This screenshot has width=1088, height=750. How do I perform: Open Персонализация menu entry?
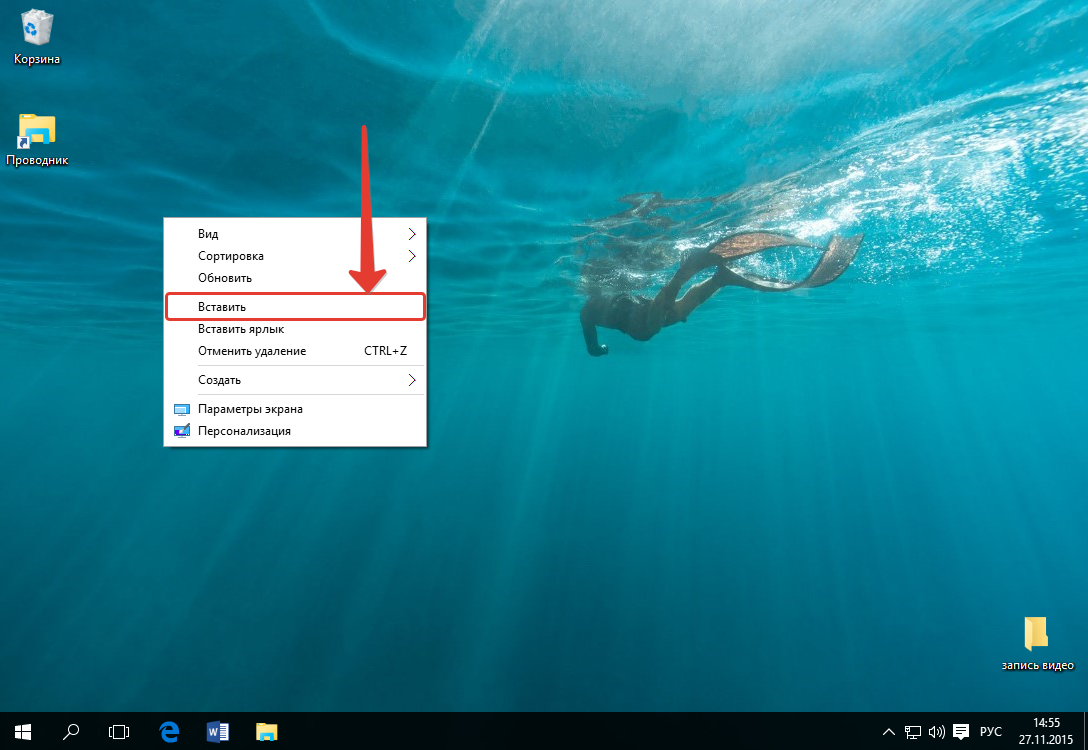[x=295, y=431]
